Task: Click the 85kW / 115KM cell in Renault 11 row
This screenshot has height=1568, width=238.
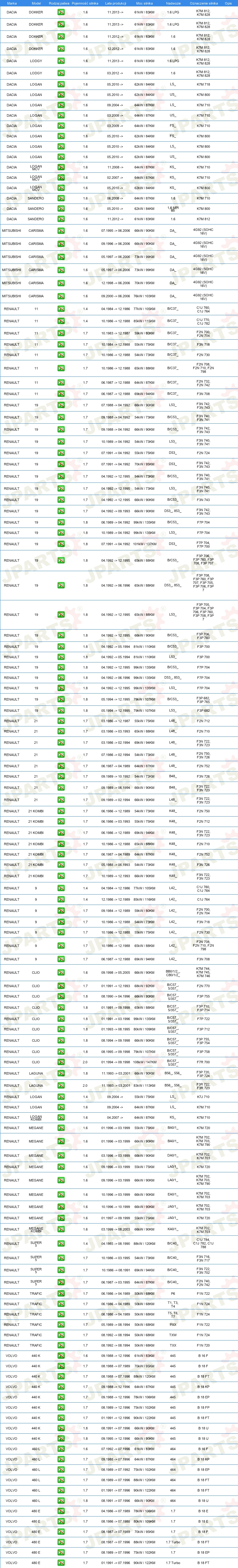Action: (x=144, y=321)
